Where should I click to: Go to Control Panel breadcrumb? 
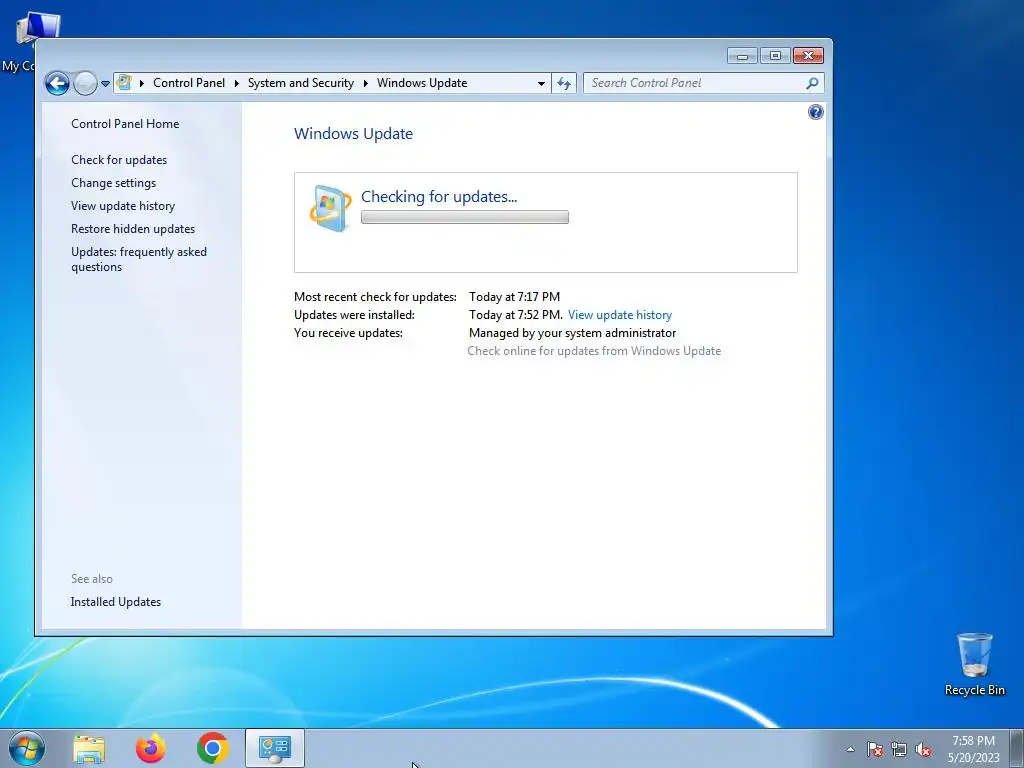[189, 83]
